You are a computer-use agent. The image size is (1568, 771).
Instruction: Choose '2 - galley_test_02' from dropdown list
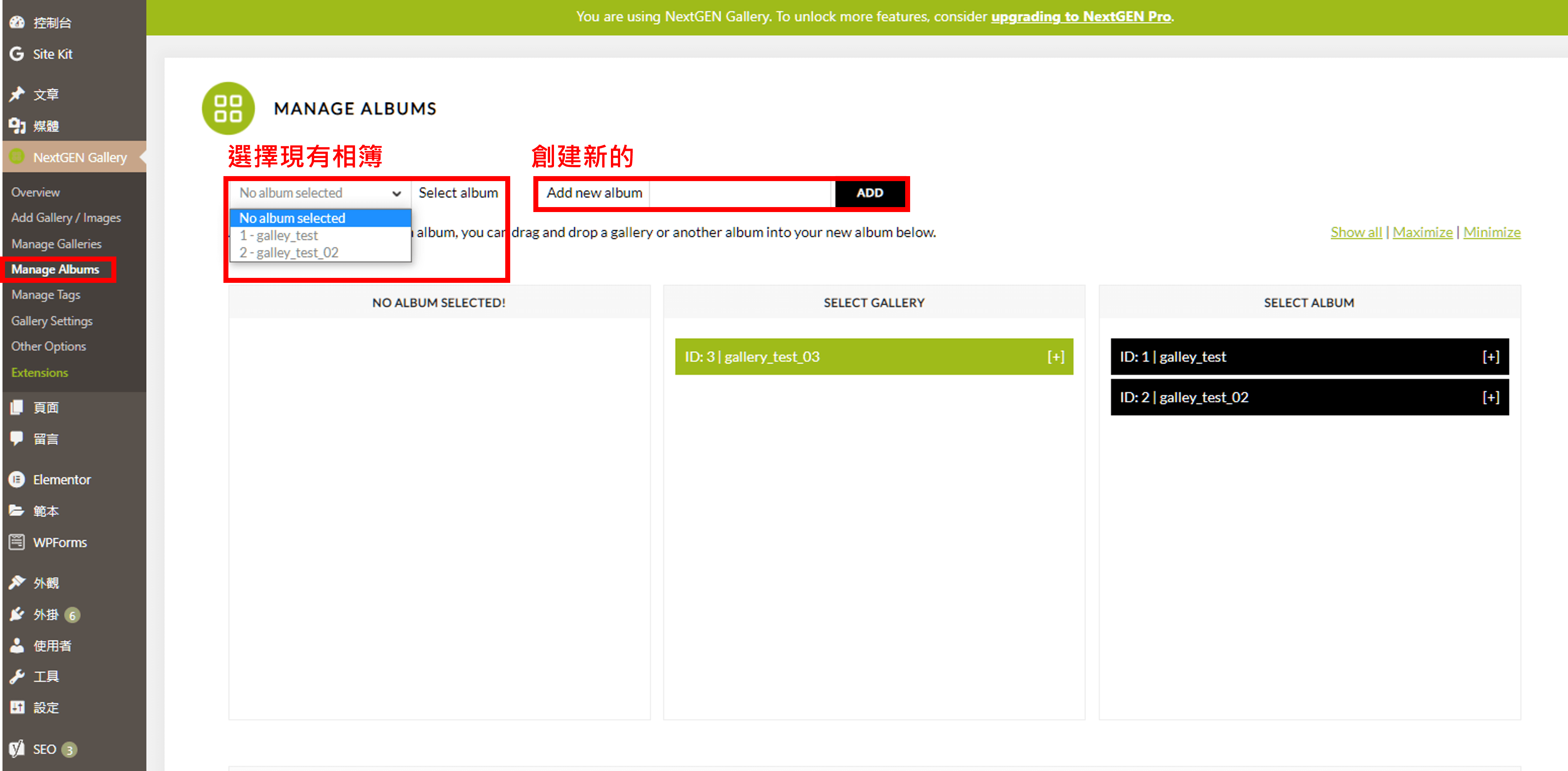tap(289, 253)
